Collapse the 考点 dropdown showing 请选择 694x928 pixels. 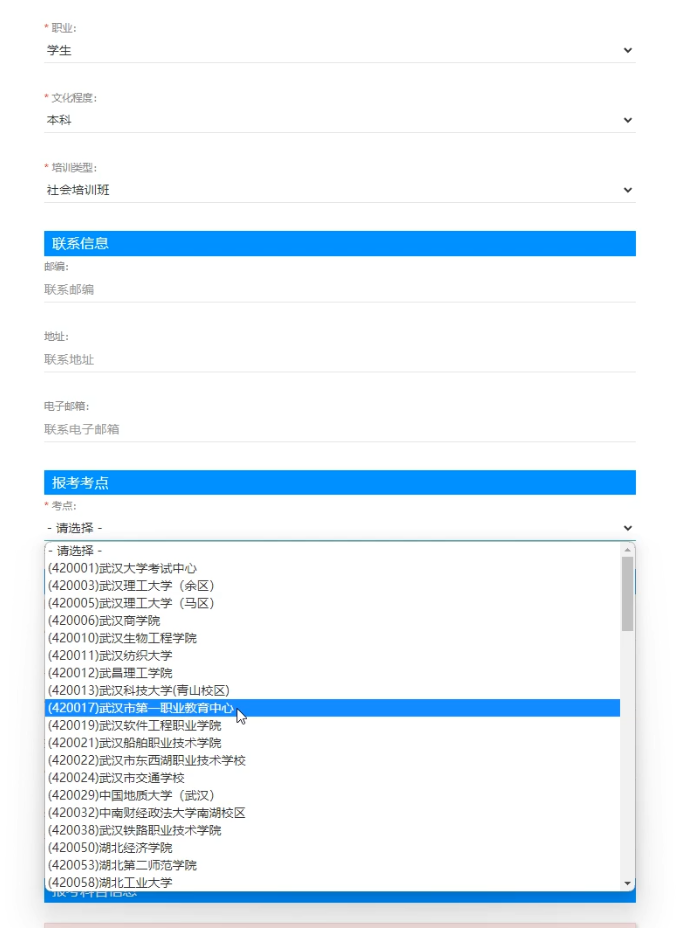click(339, 528)
